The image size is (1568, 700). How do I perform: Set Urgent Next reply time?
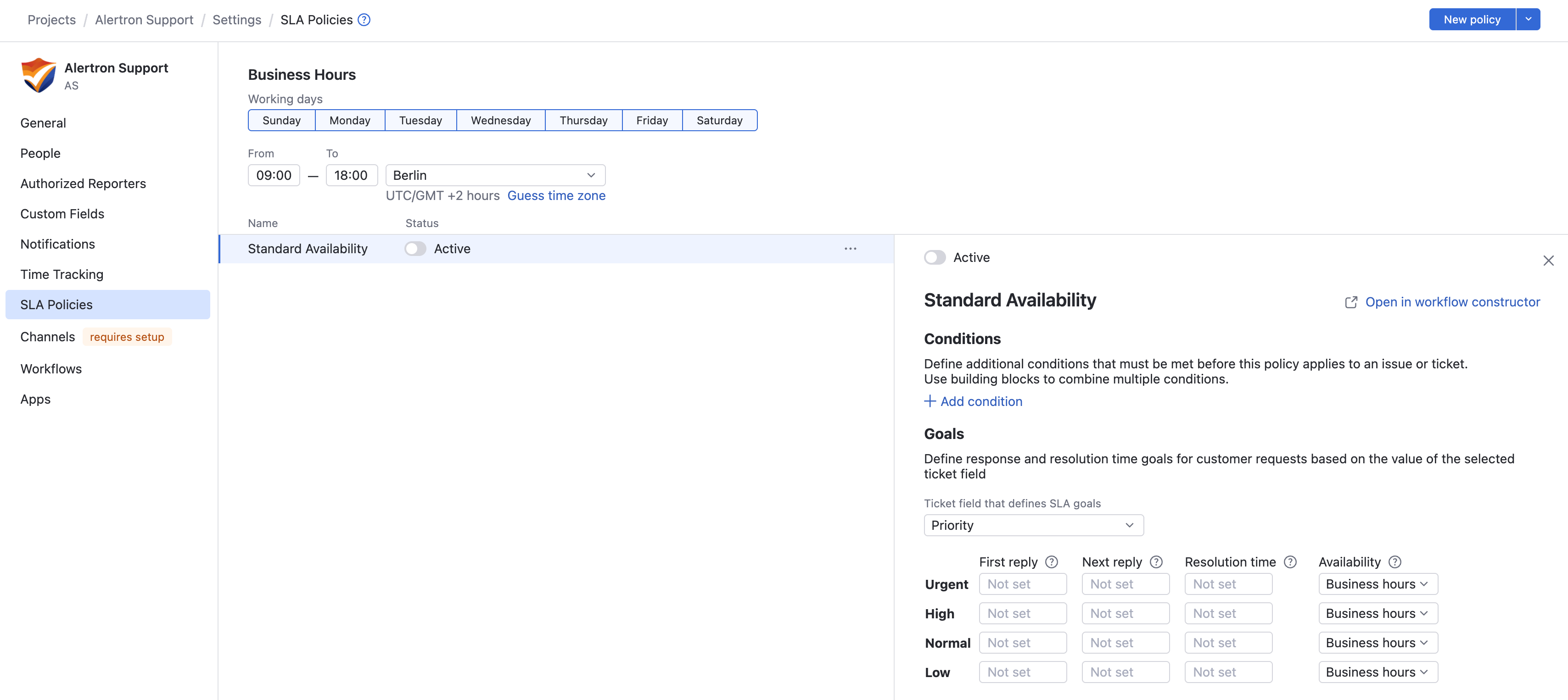coord(1126,584)
